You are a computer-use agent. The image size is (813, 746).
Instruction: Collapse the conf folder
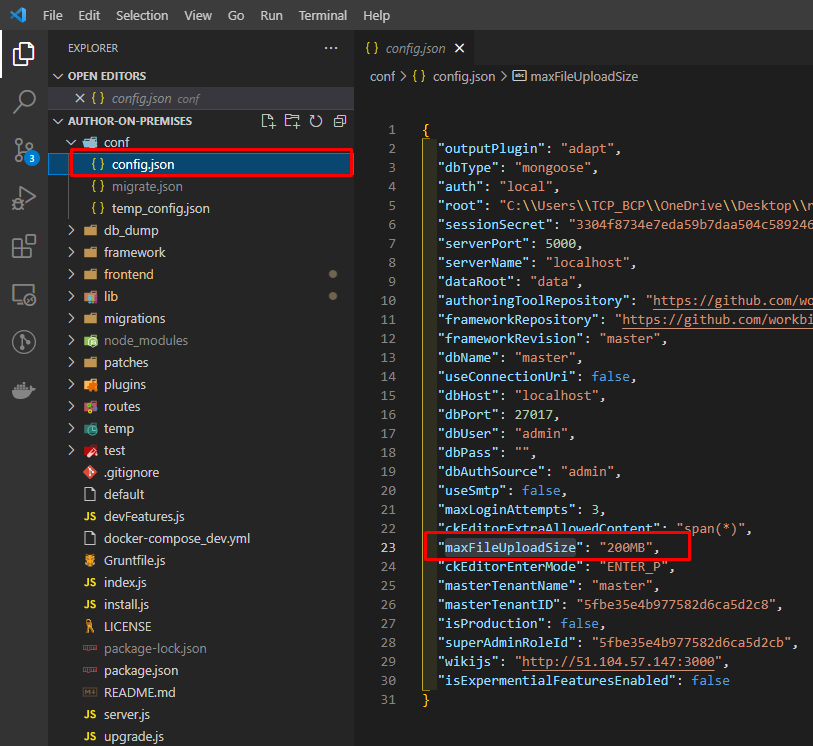(69, 142)
